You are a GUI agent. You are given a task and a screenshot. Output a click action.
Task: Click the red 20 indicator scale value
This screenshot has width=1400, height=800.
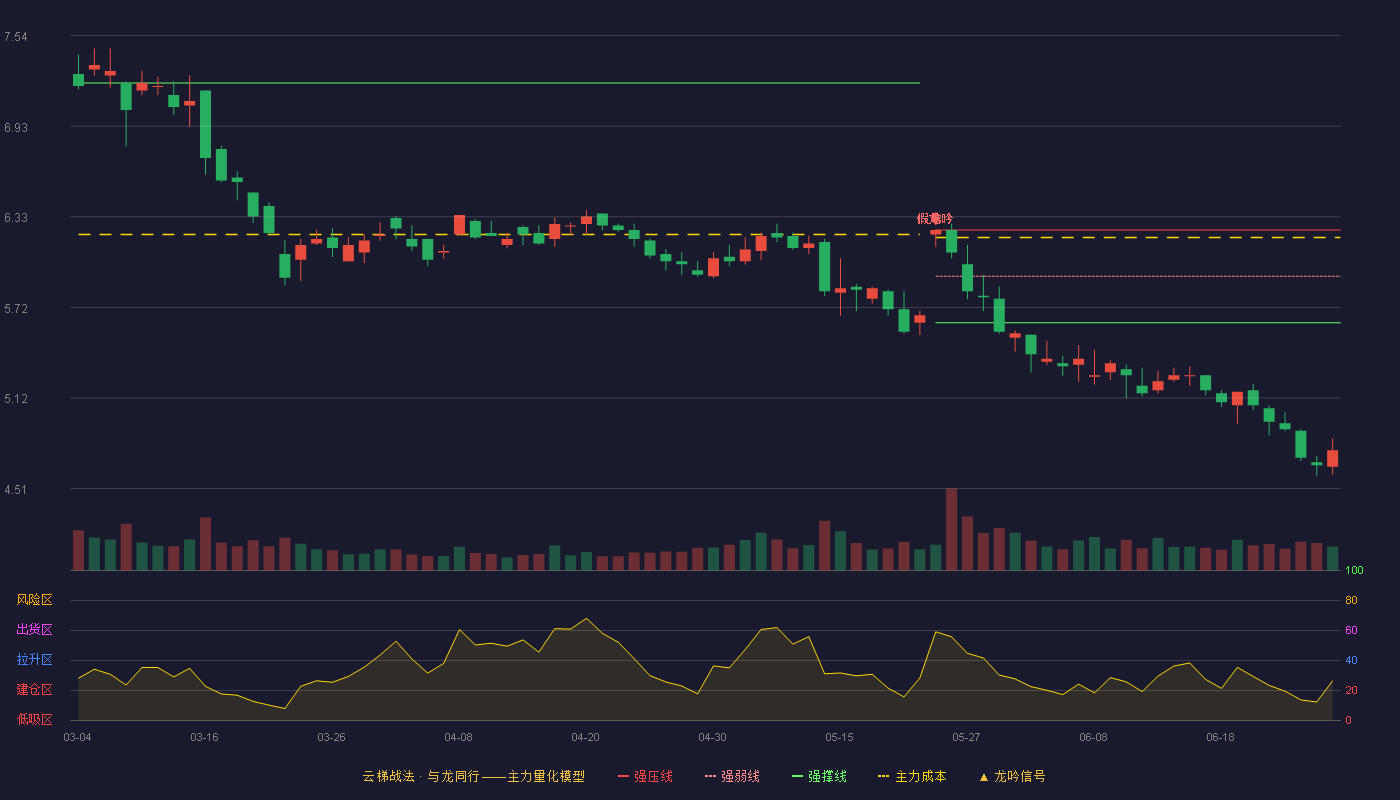[1352, 691]
